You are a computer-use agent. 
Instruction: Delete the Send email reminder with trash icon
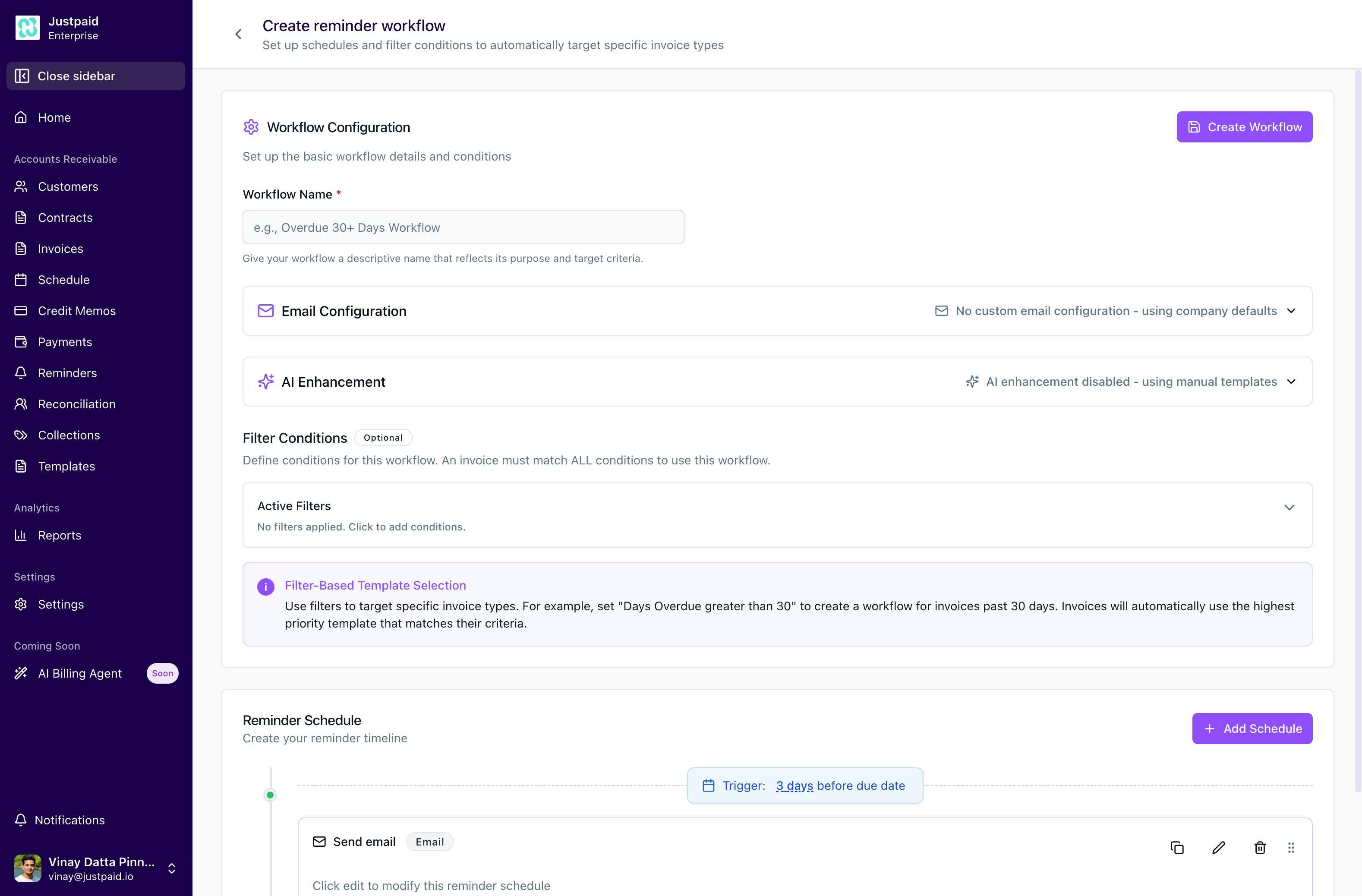[x=1260, y=847]
